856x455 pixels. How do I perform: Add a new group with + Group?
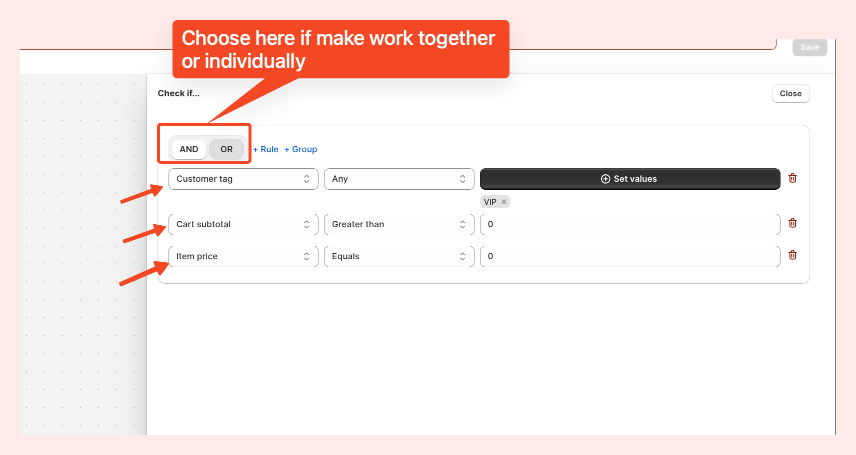pyautogui.click(x=301, y=149)
